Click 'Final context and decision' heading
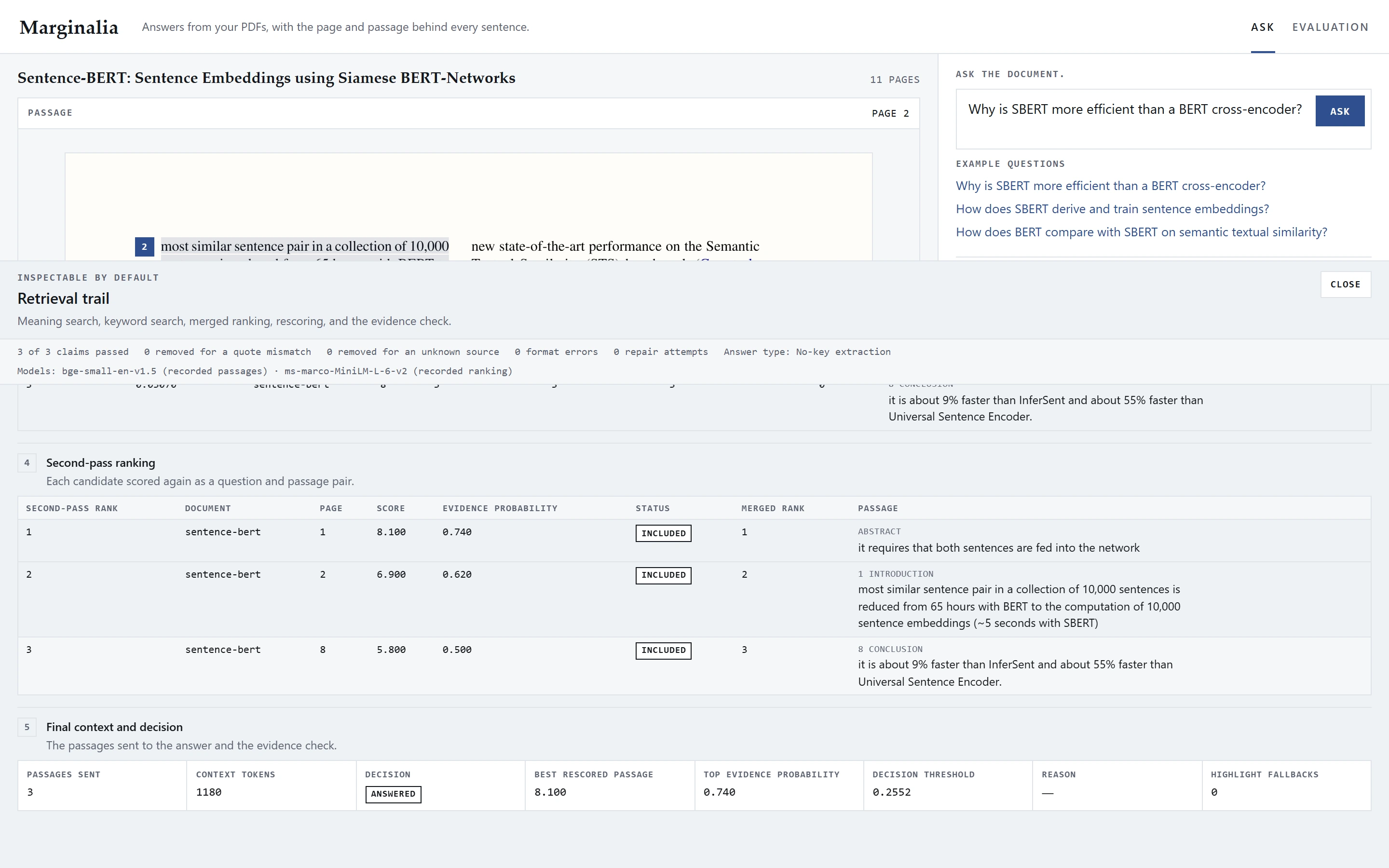 (114, 727)
